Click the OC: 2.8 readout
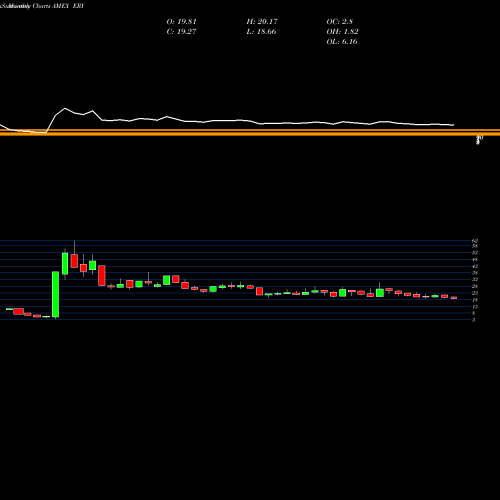Image resolution: width=500 pixels, height=500 pixels. click(x=339, y=22)
